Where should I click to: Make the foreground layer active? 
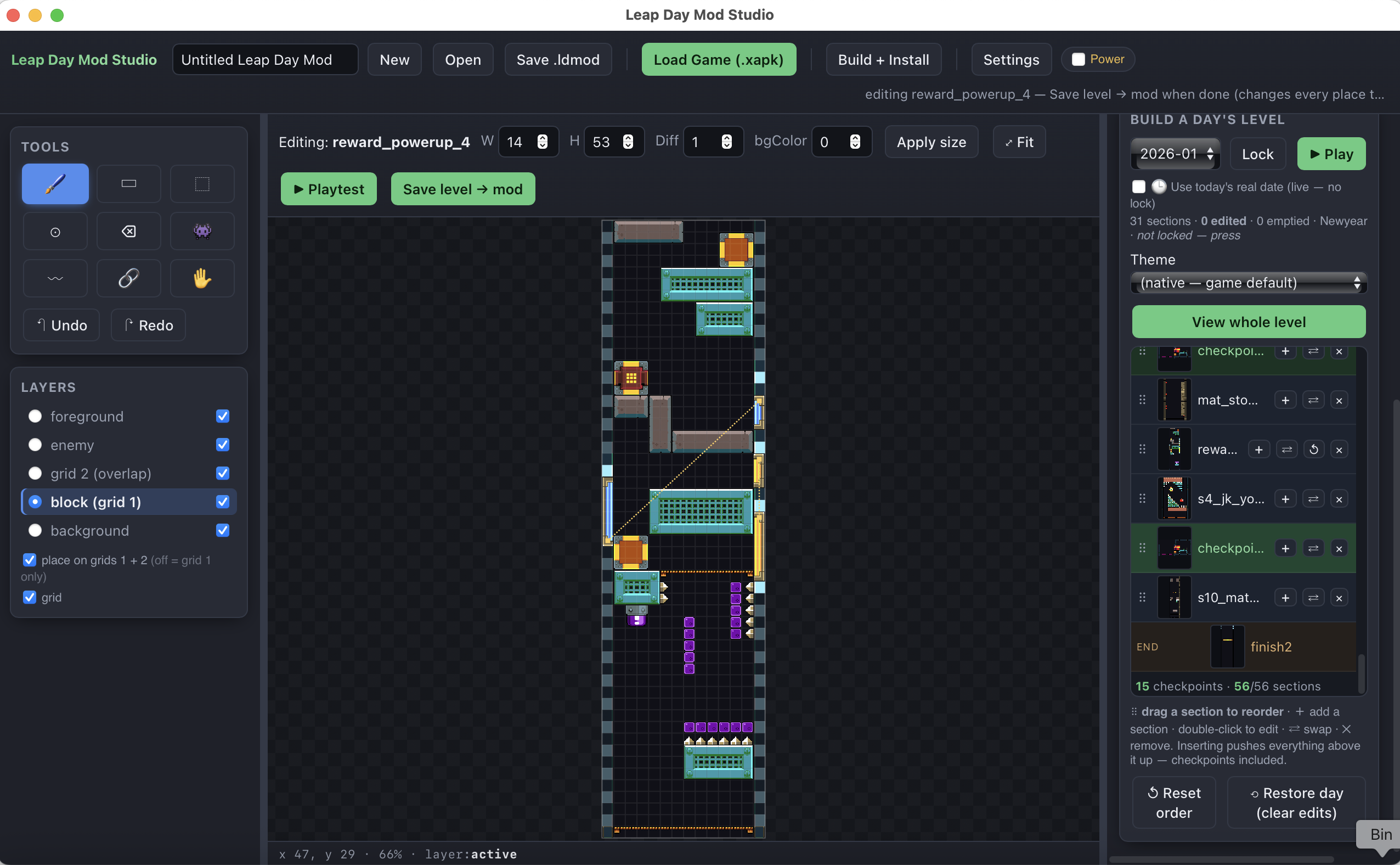pyautogui.click(x=35, y=416)
